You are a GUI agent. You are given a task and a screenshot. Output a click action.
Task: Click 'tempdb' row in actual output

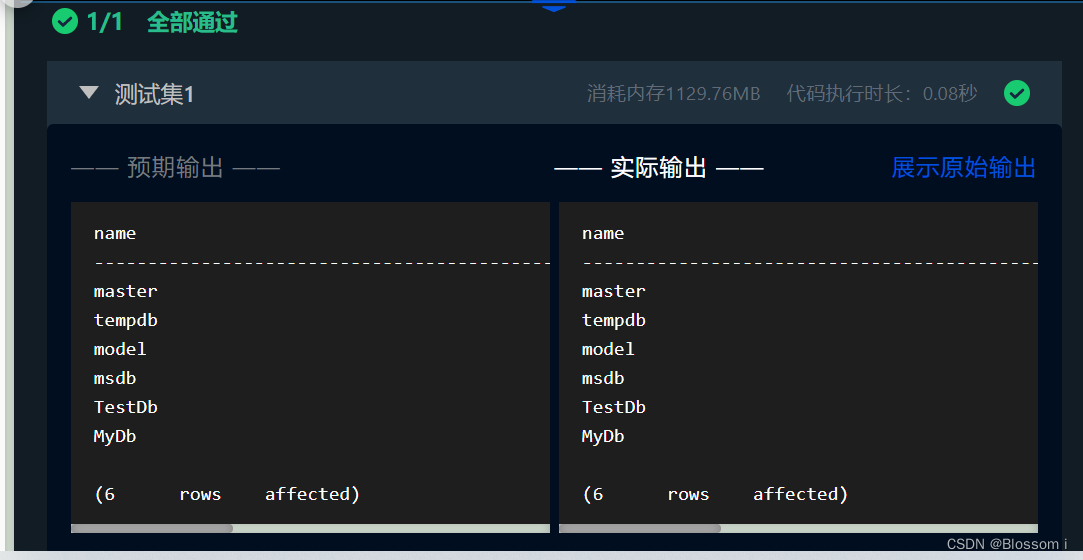[x=614, y=320]
